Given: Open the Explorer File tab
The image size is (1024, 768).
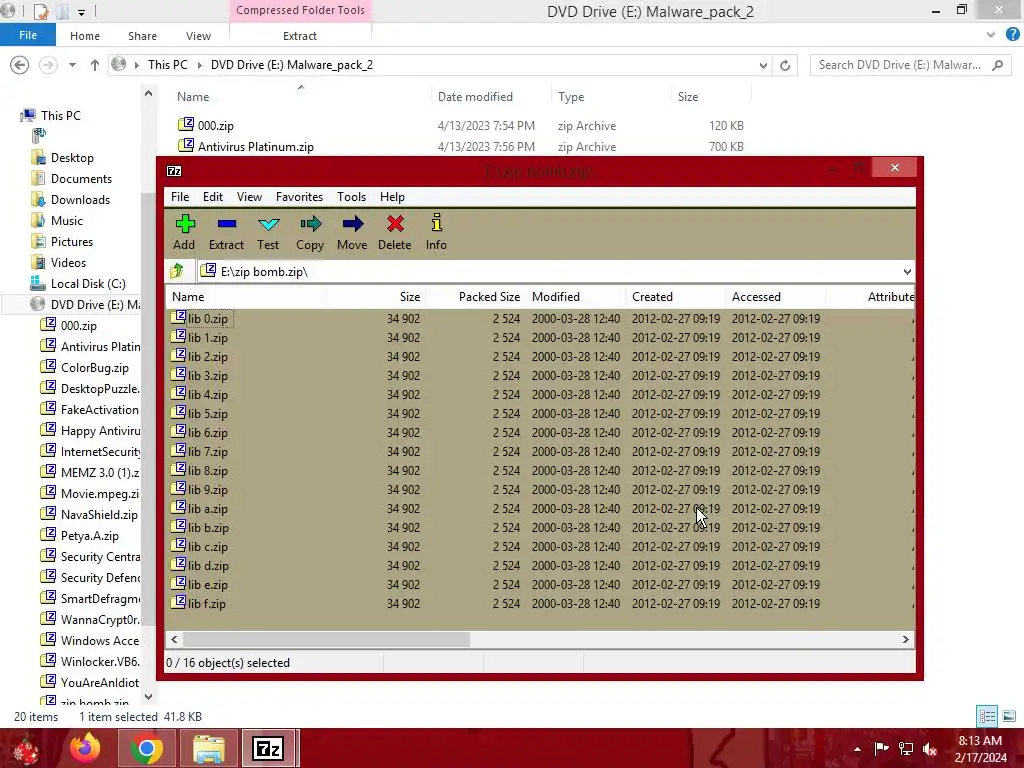Looking at the screenshot, I should pyautogui.click(x=27, y=35).
